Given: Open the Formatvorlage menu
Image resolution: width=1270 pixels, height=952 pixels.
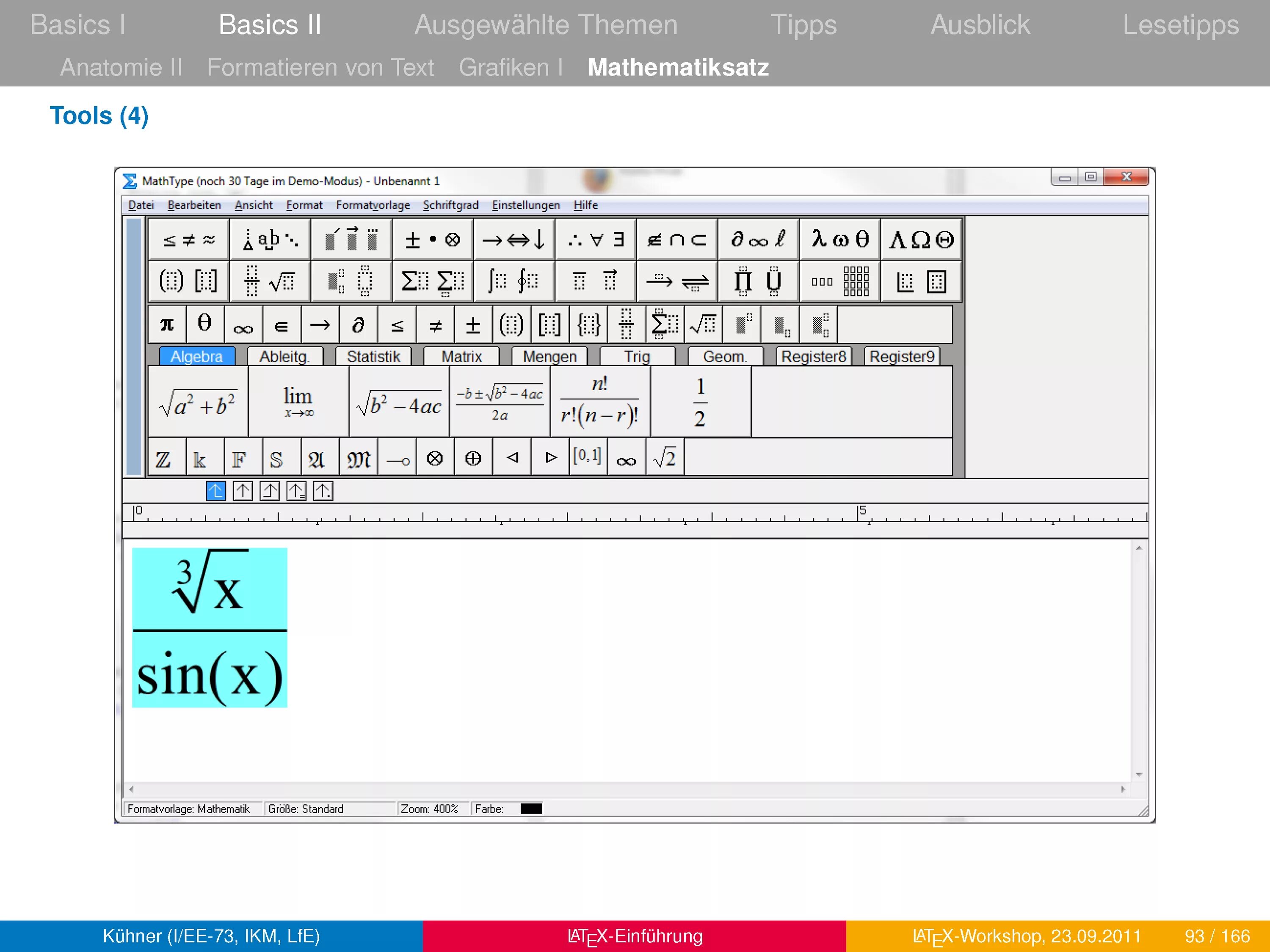Looking at the screenshot, I should point(373,206).
